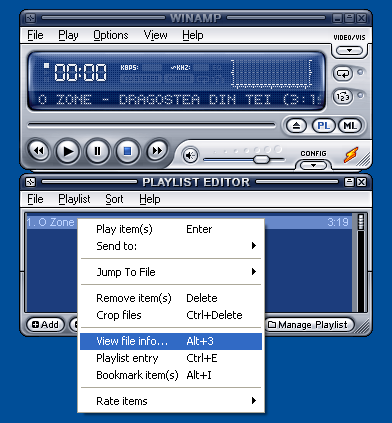Click the Add button in playlist
Screen dimensions: 392x423
(x=45, y=324)
